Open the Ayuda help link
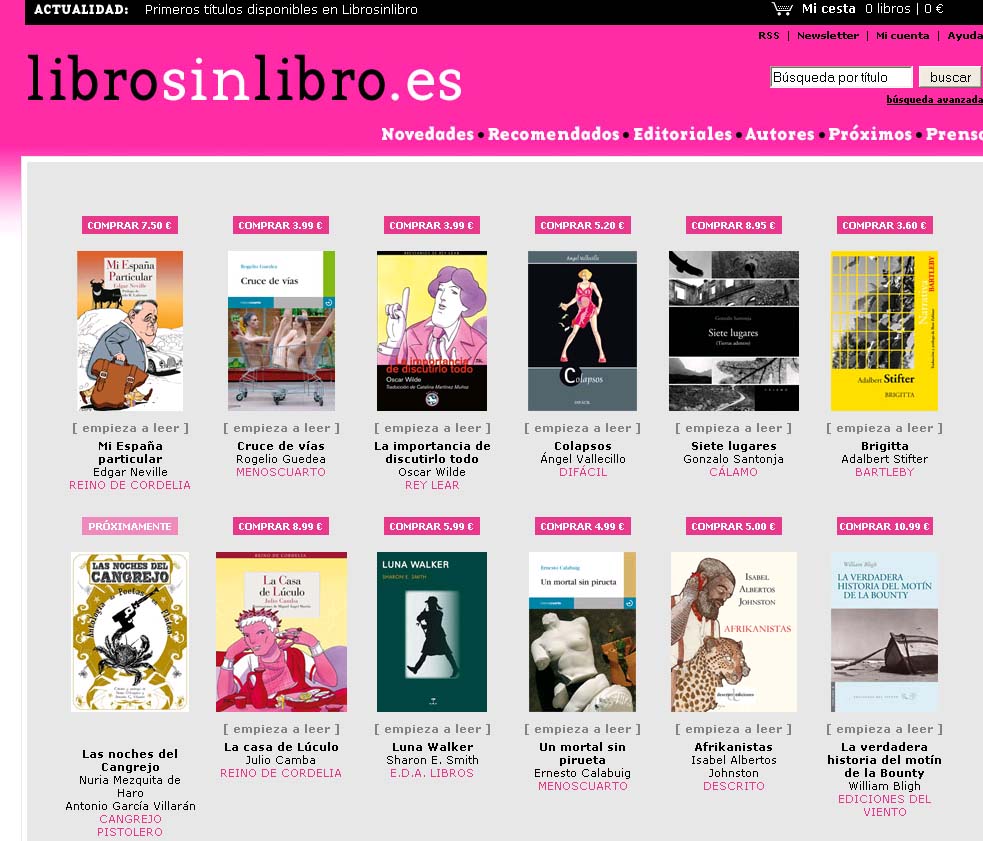 click(x=965, y=36)
